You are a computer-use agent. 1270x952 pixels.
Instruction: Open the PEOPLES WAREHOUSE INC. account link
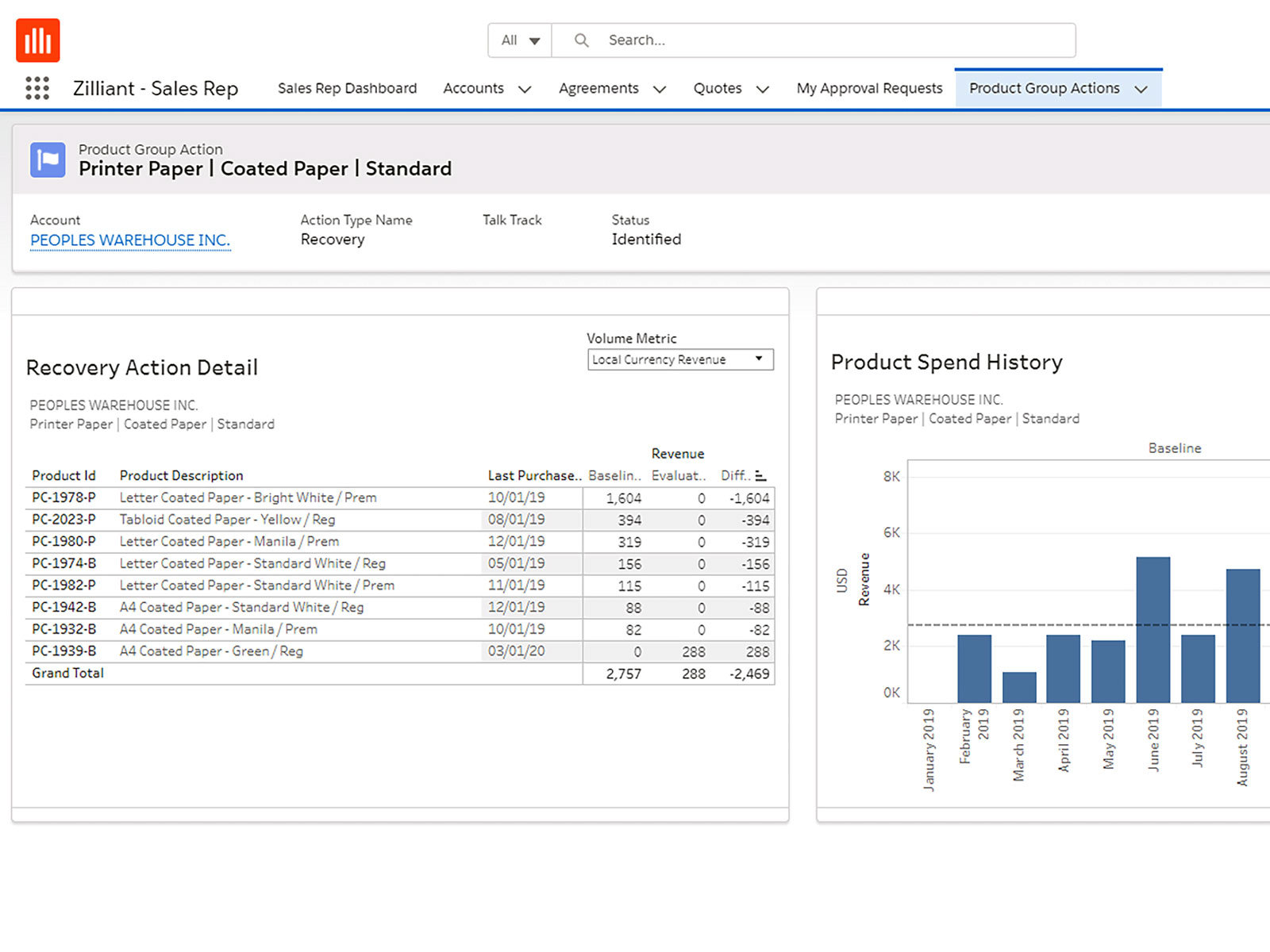(x=130, y=240)
